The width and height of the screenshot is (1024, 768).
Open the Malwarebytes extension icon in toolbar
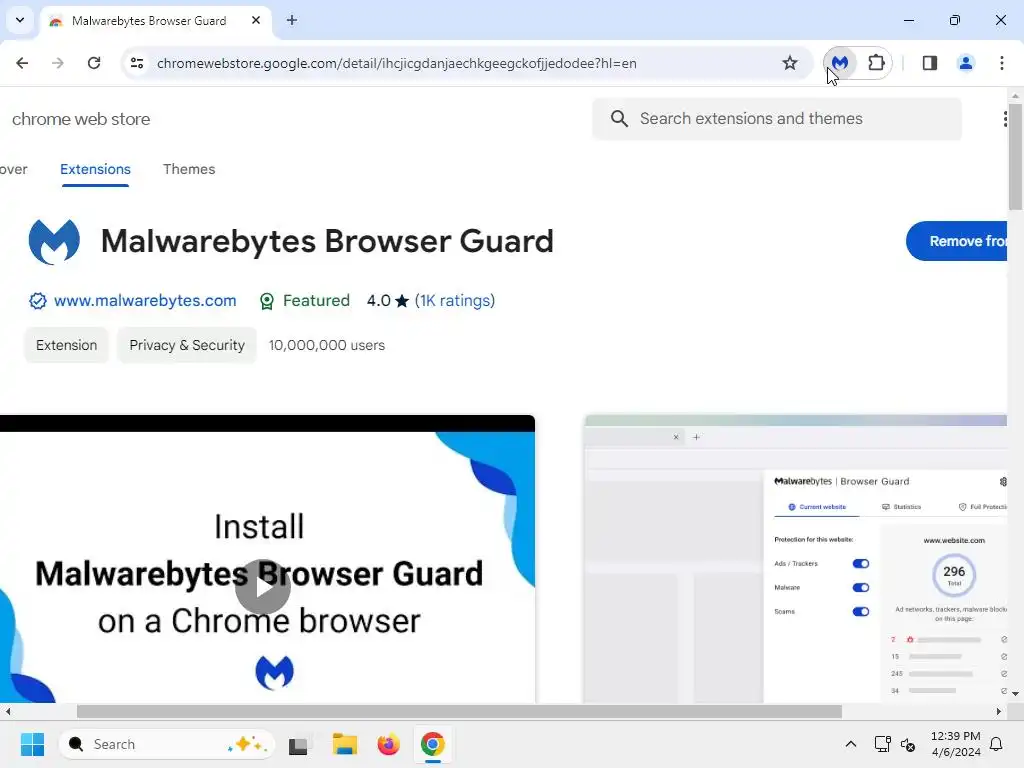840,63
